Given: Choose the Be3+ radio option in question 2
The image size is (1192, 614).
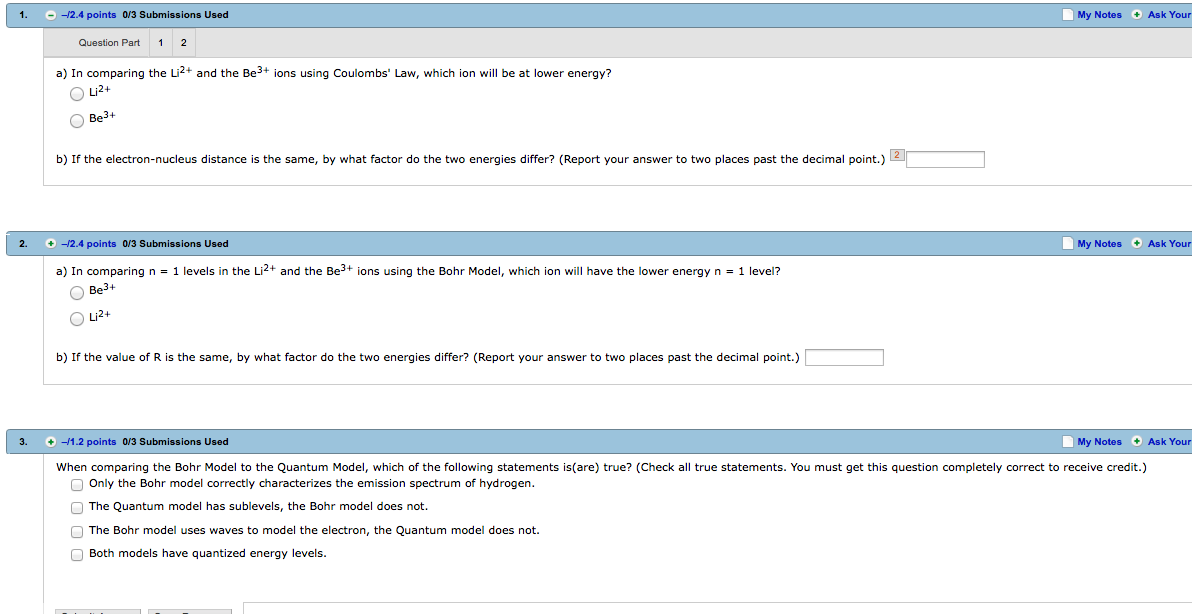Looking at the screenshot, I should coord(77,293).
